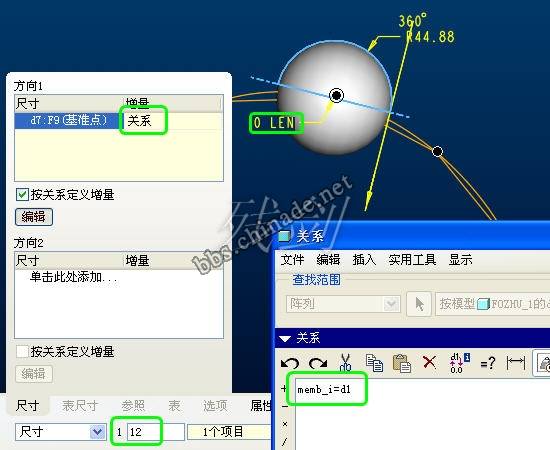Image resolution: width=550 pixels, height=450 pixels.
Task: Uncheck 按关系定义增量 under 方向1
Action: [x=22, y=194]
